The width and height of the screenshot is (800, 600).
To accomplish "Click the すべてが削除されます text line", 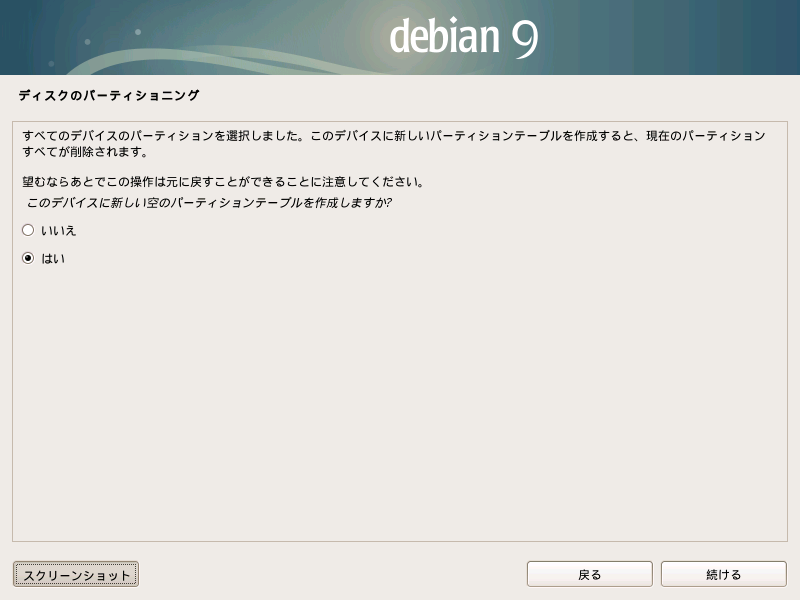I will point(85,153).
